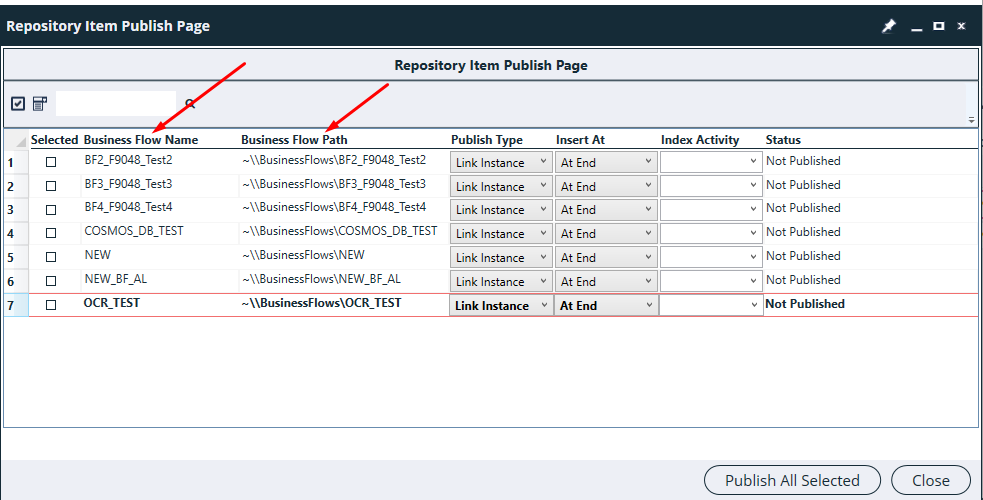
Task: Click the magnifier search icon
Action: [x=190, y=104]
